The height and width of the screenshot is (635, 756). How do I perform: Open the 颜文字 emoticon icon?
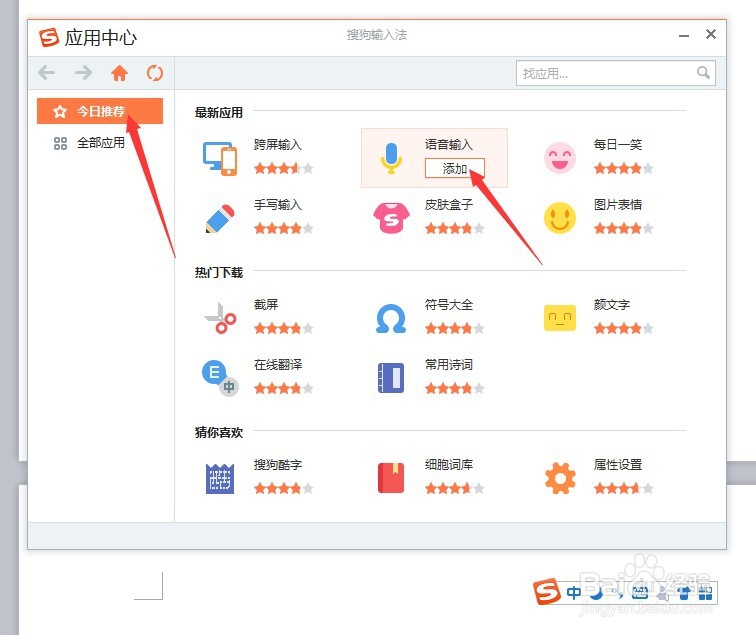pos(560,318)
